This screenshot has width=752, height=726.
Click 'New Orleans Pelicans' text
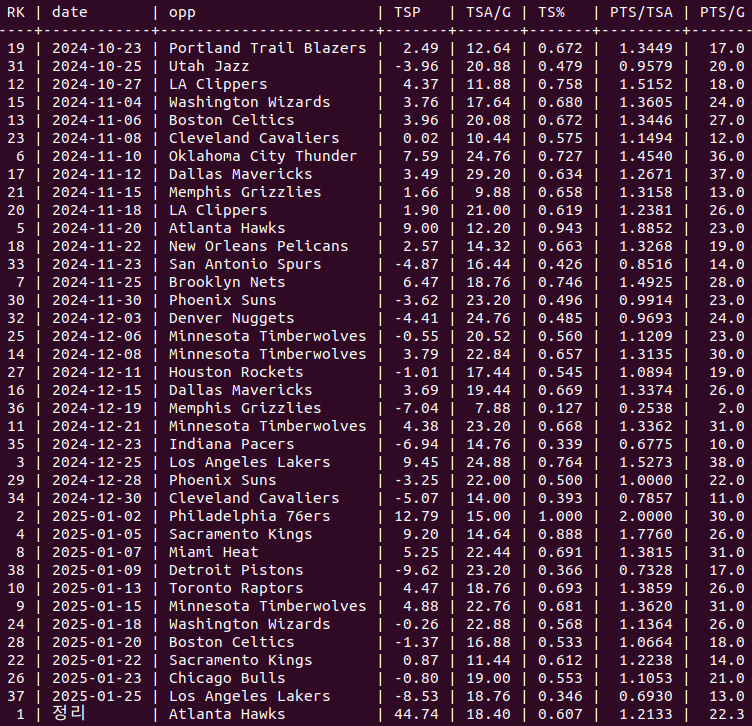click(258, 246)
